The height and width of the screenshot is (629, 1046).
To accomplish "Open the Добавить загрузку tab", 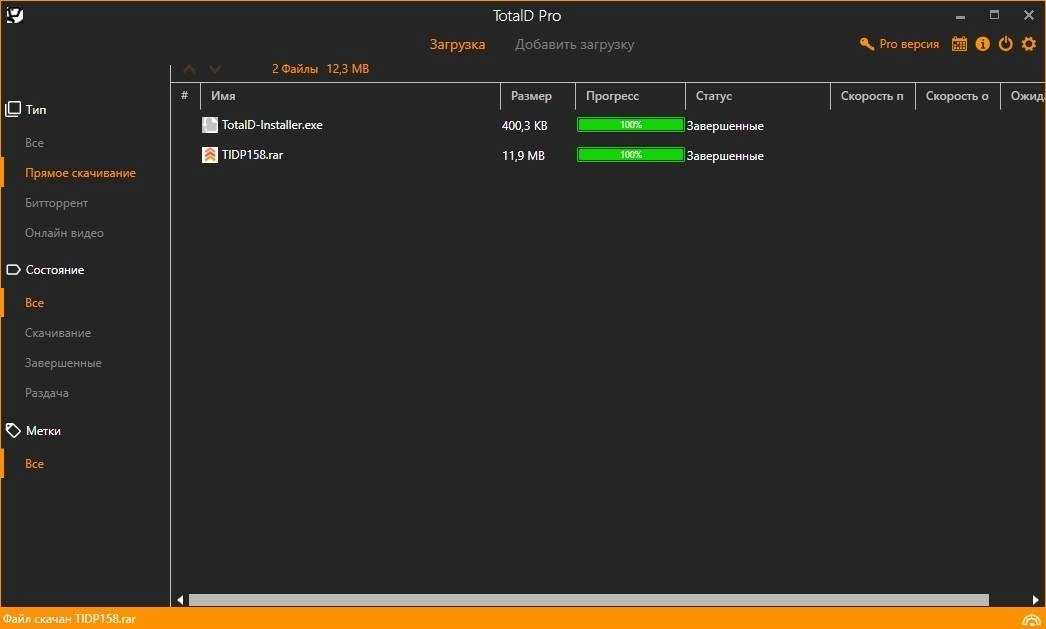I will click(x=574, y=45).
